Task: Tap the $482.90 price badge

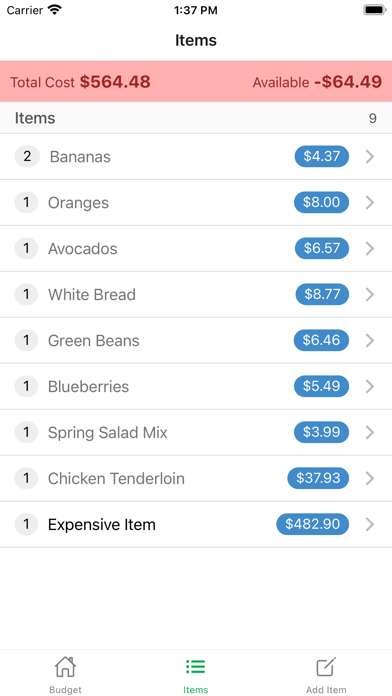Action: pyautogui.click(x=313, y=524)
